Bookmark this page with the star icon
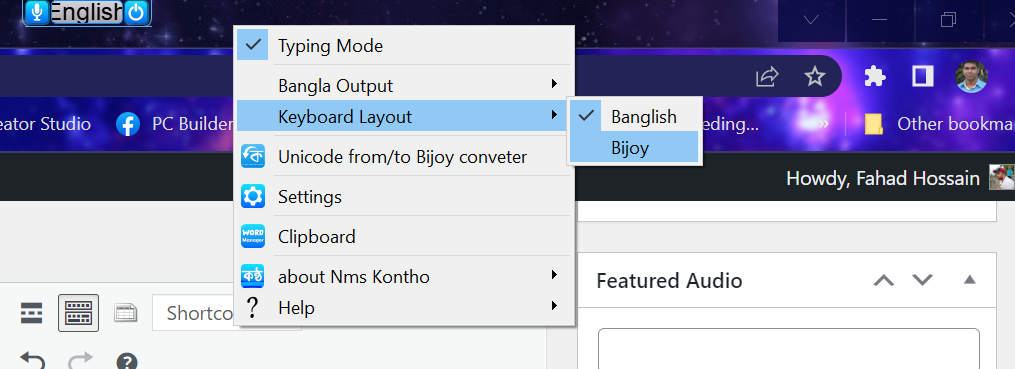Screen dimensions: 1015x369 [x=814, y=77]
